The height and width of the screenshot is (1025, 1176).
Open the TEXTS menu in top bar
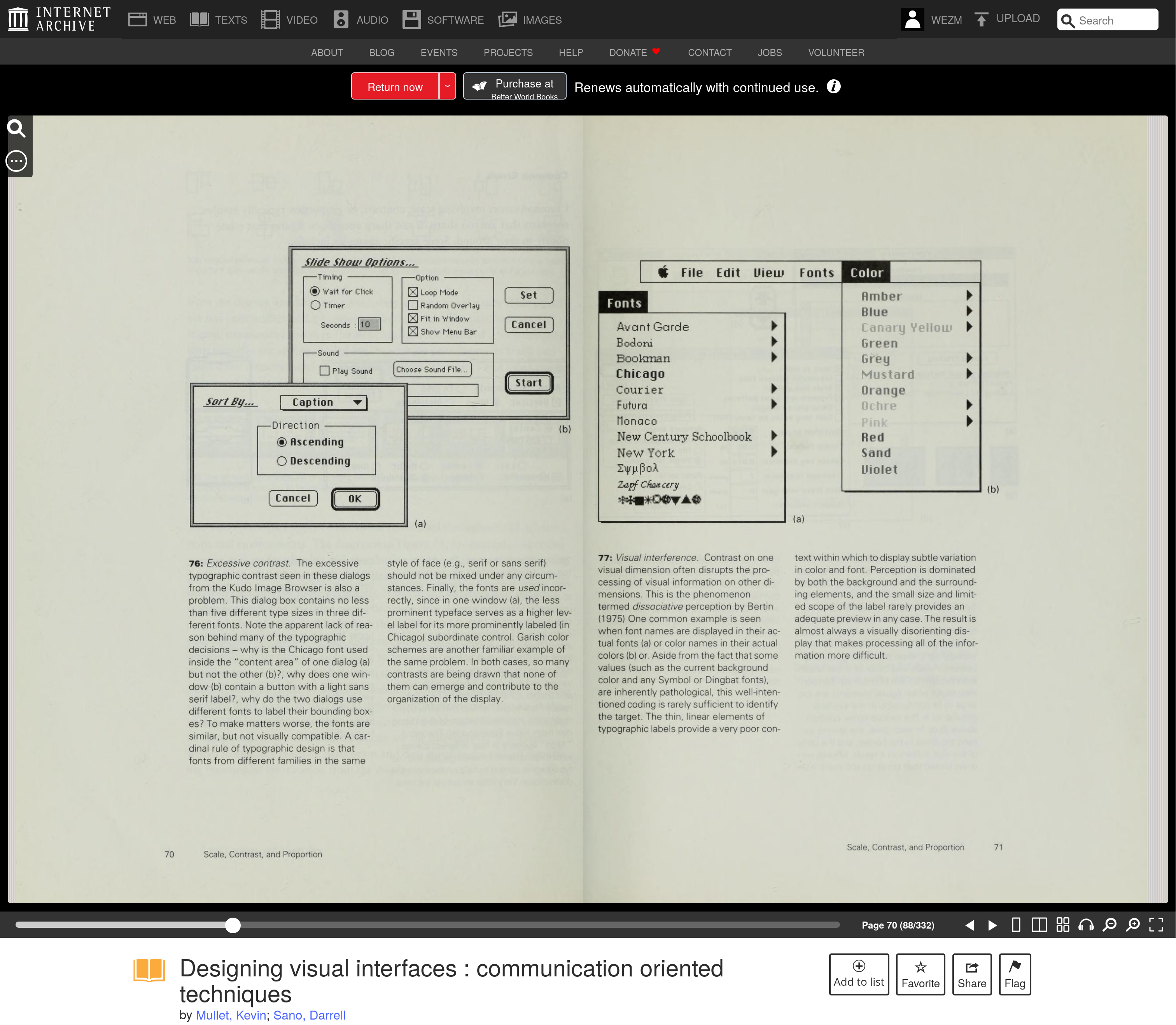coord(219,20)
